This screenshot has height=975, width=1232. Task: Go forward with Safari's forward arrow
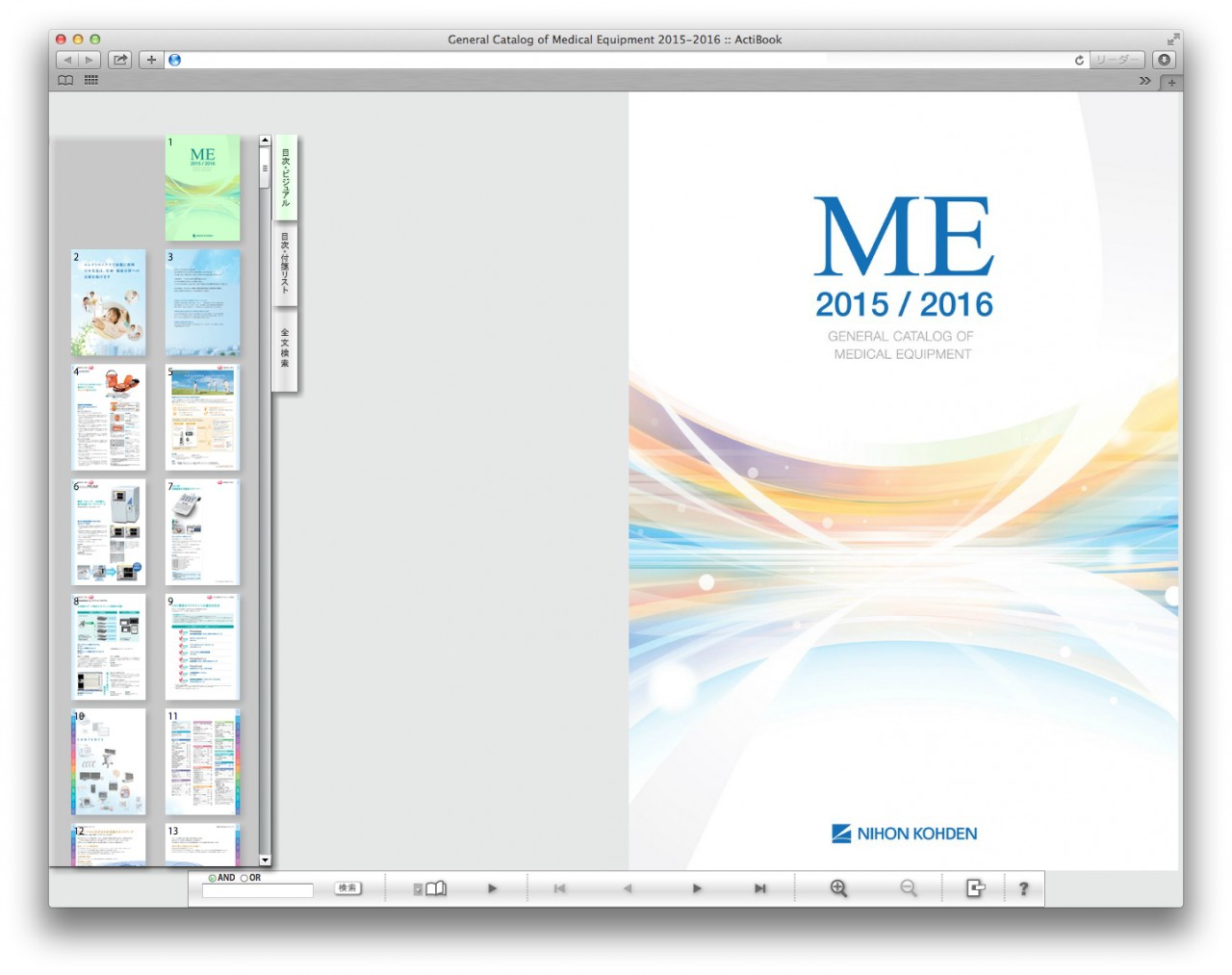click(x=90, y=60)
